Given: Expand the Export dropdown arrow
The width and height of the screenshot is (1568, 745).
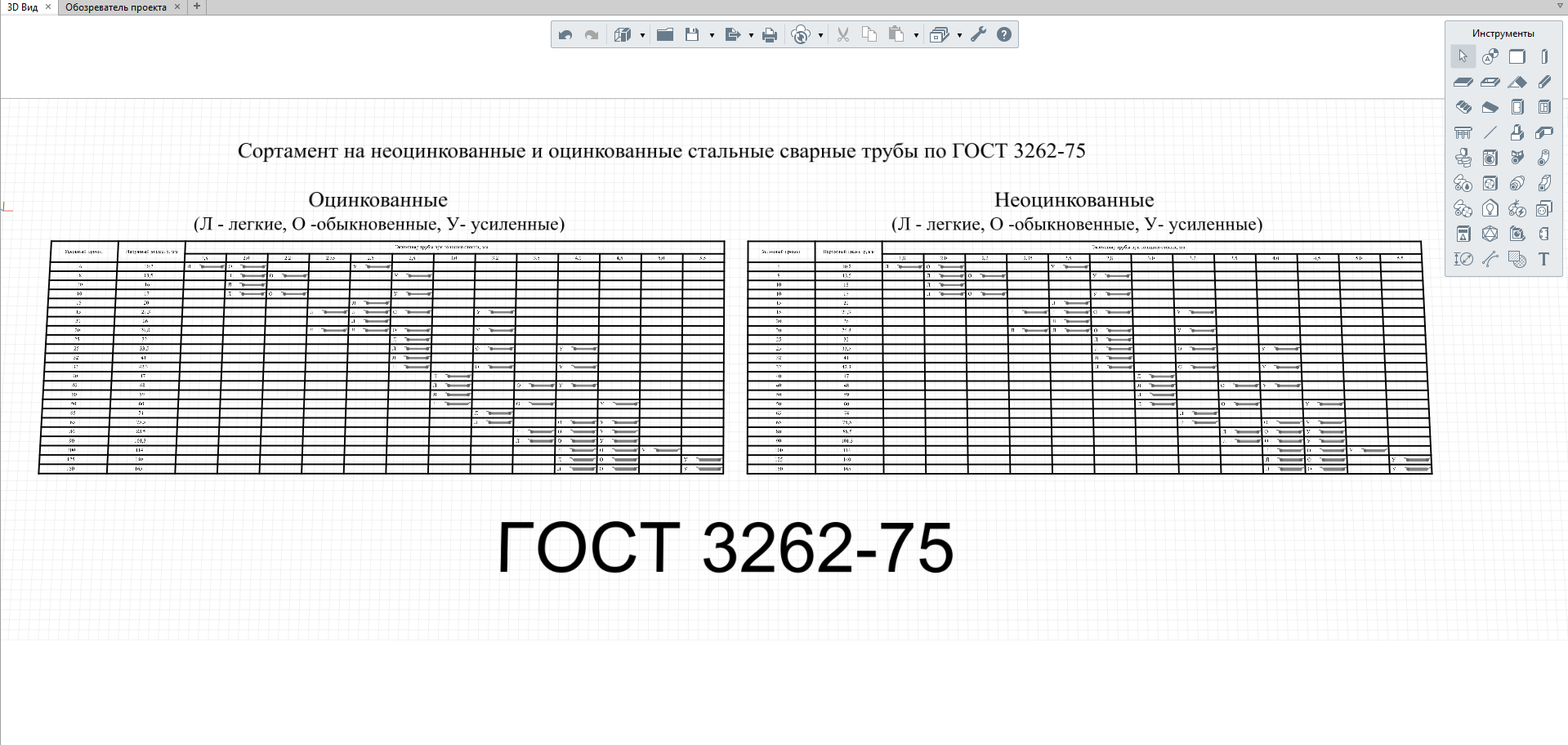Looking at the screenshot, I should pyautogui.click(x=751, y=35).
